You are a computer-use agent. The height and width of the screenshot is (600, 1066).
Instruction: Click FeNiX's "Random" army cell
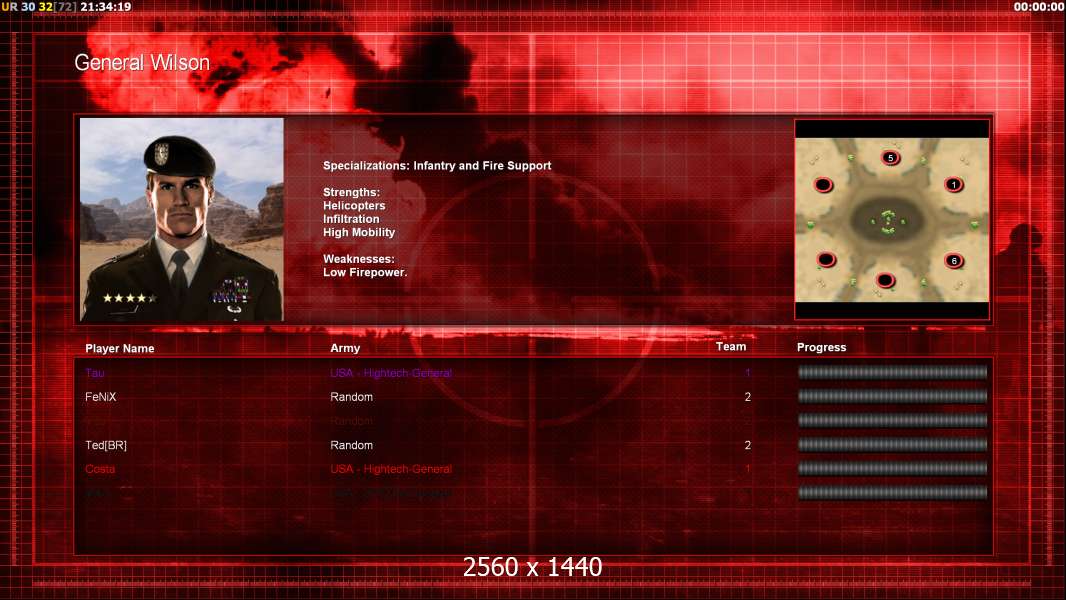point(351,397)
